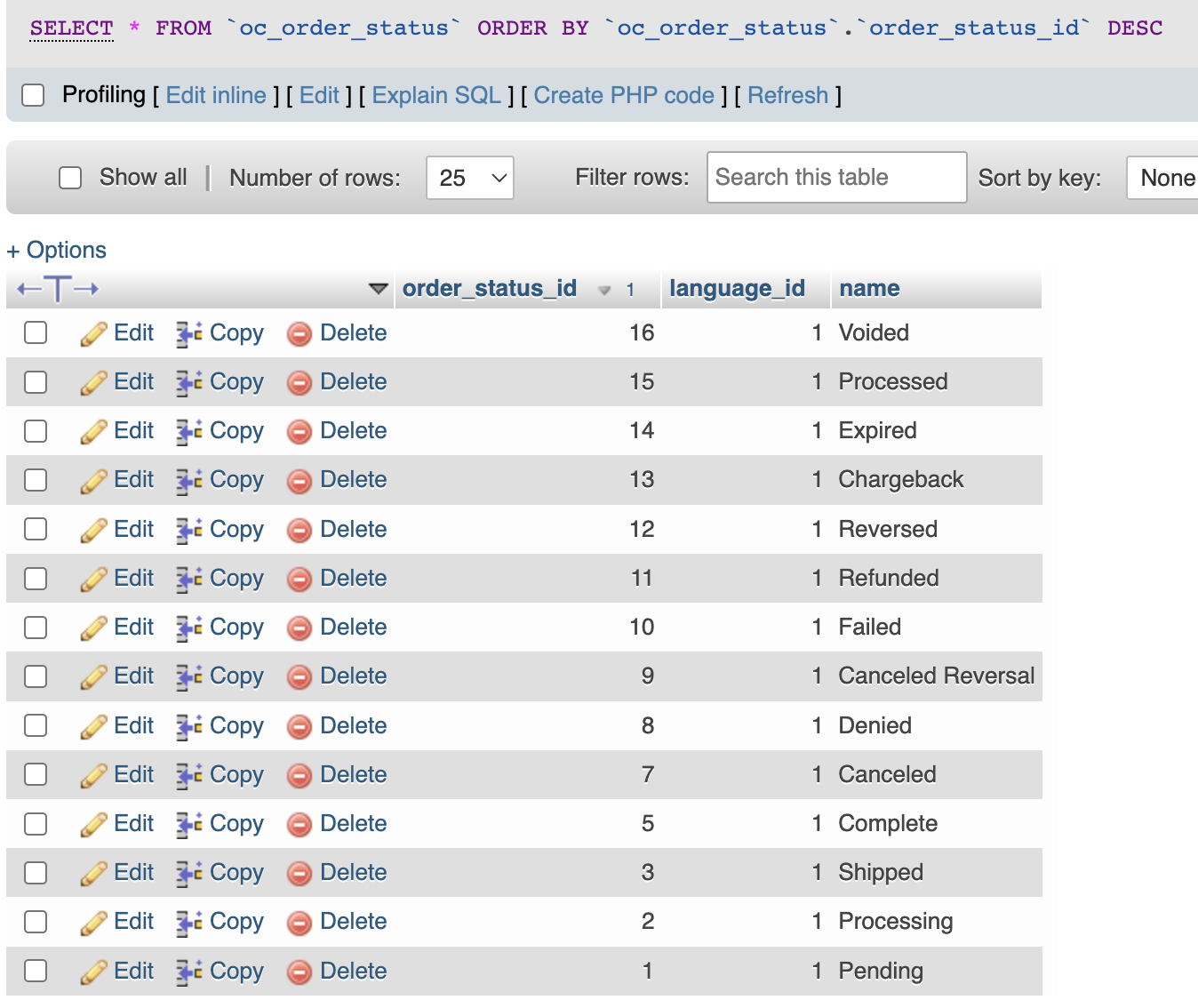Screen dimensions: 1198x1008
Task: Click the Copy text for Shipped row
Action: pos(236,873)
